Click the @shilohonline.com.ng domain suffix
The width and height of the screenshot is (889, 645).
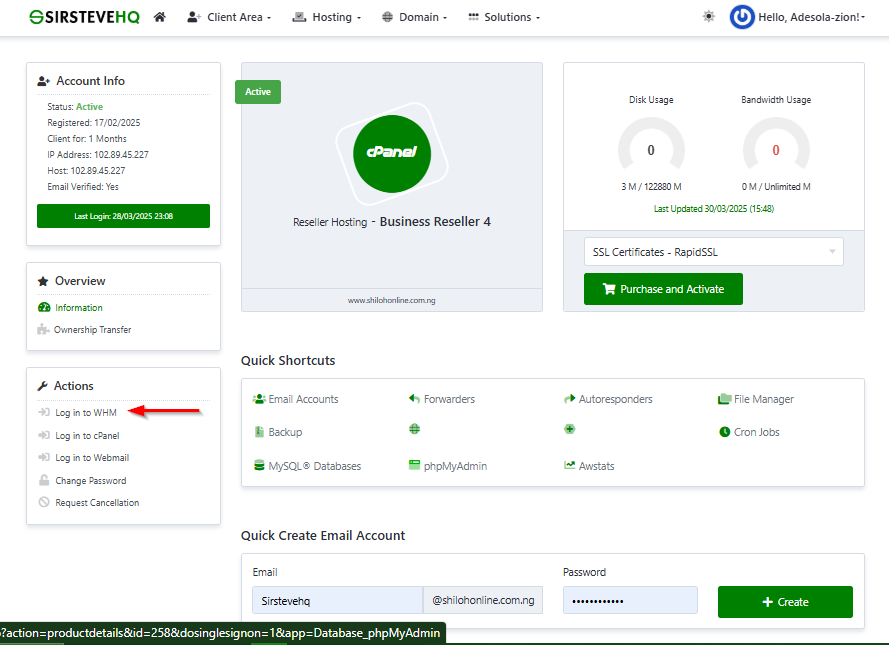click(483, 600)
